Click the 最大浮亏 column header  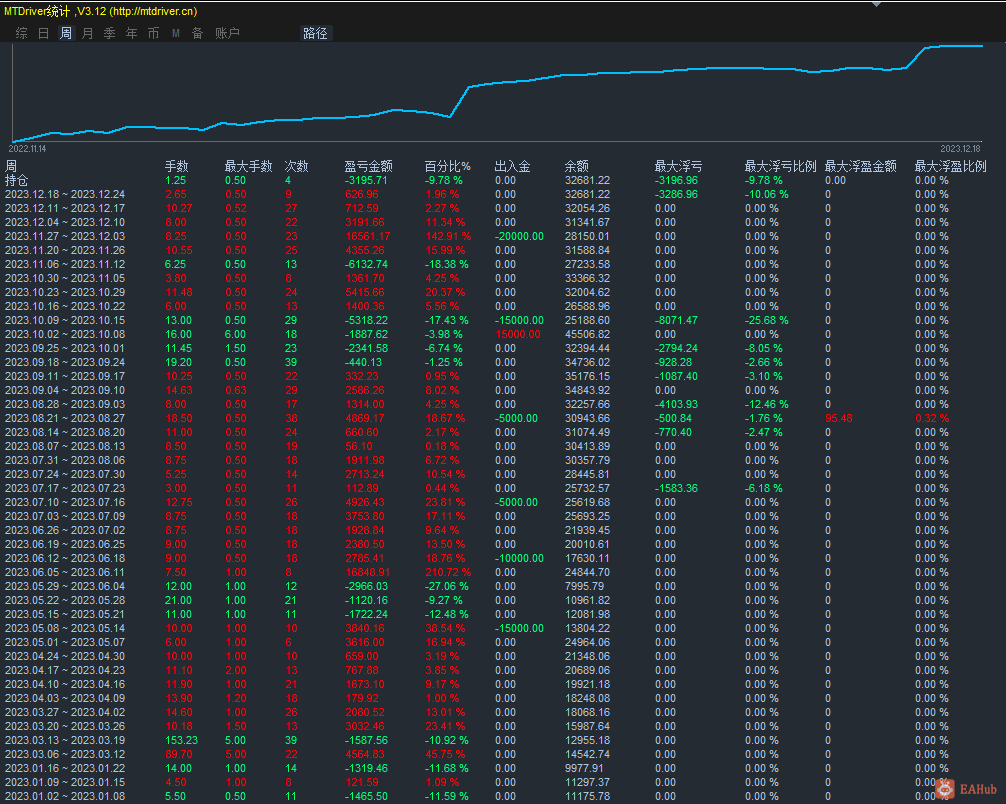(x=678, y=166)
